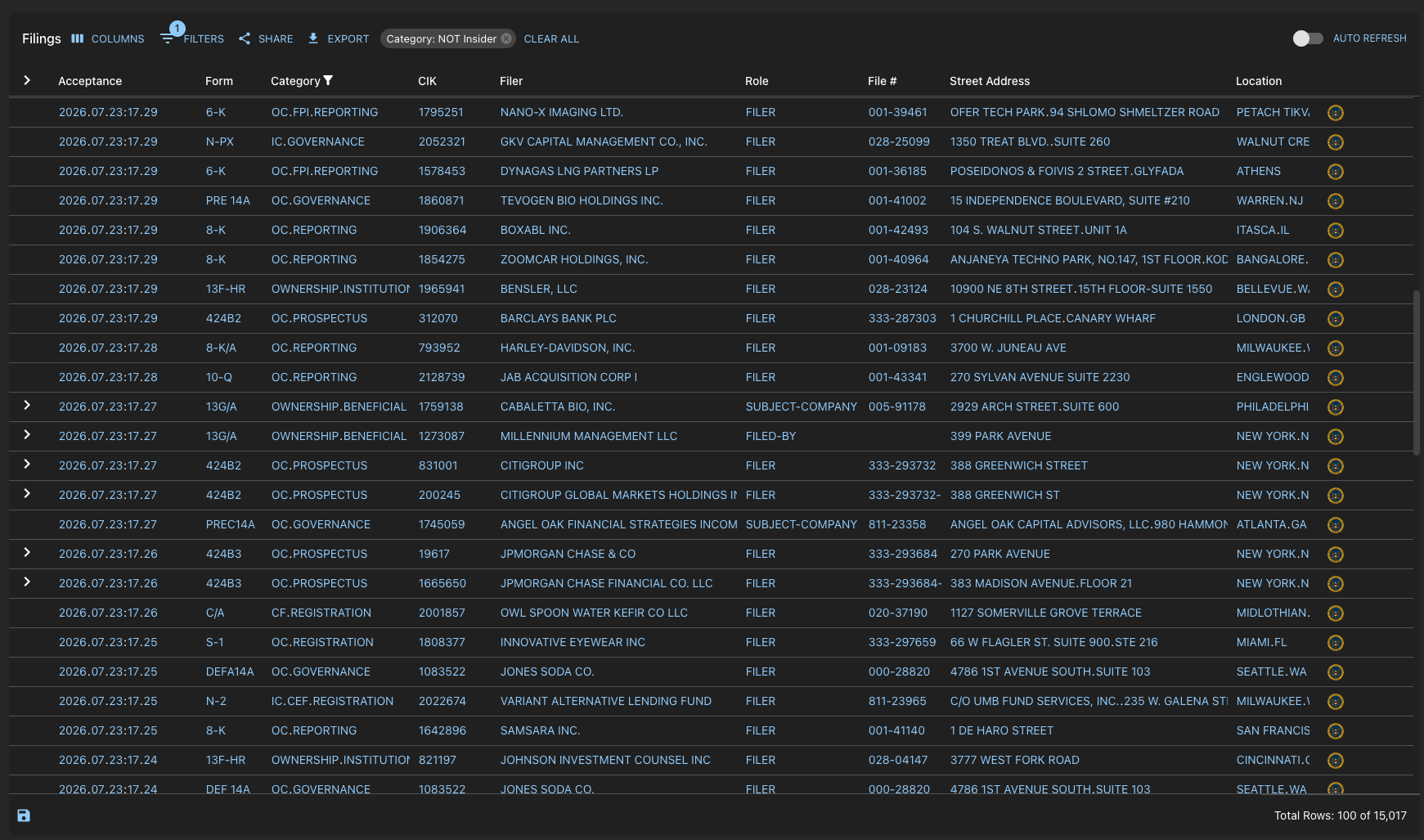The height and width of the screenshot is (840, 1424).
Task: Select the FILED-BY role cell
Action: (x=770, y=436)
